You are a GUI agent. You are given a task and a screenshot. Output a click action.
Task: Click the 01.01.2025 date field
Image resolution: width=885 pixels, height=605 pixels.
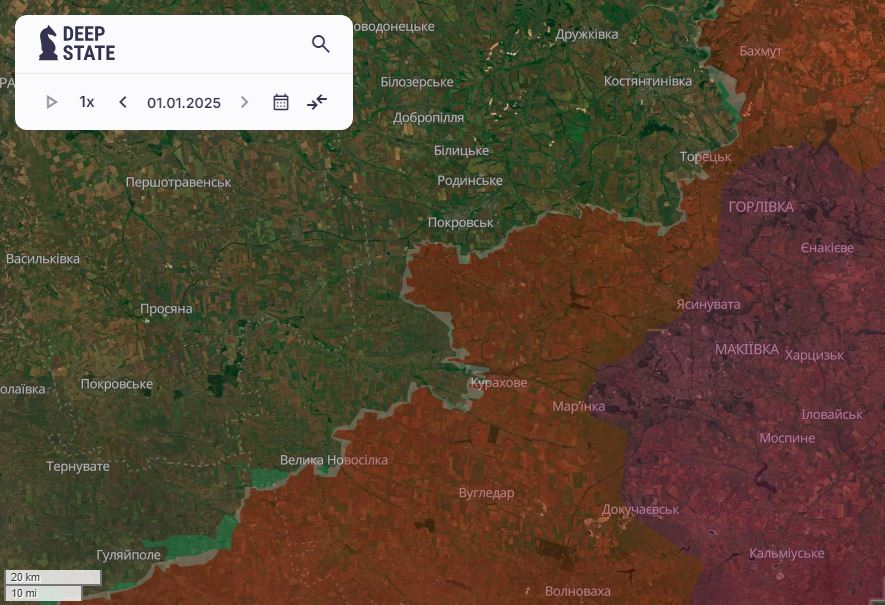pos(183,102)
